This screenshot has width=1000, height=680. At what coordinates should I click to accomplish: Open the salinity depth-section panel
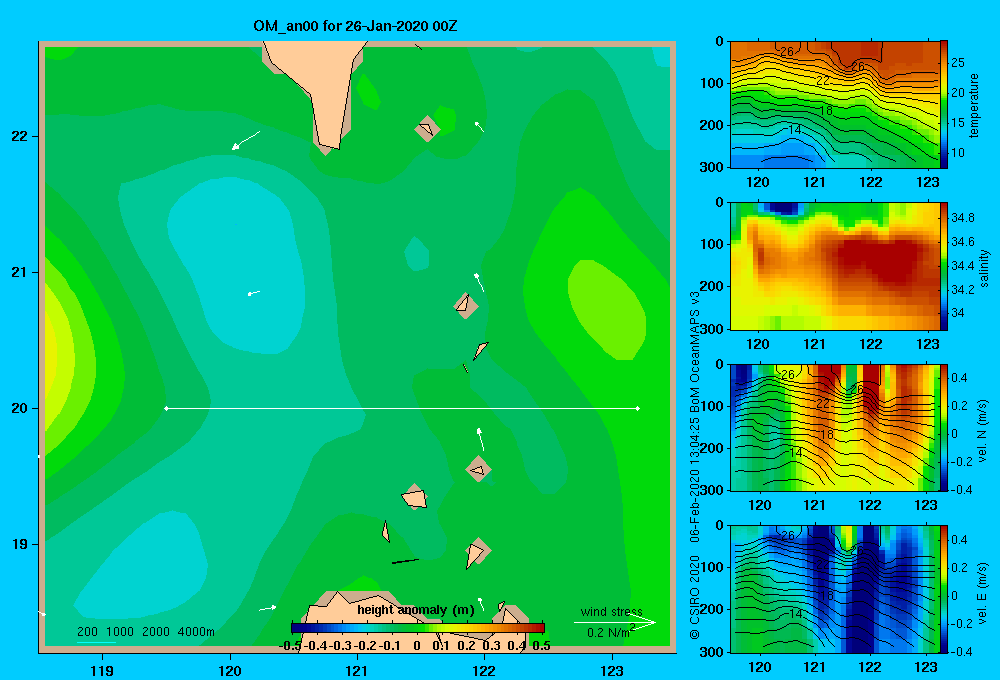click(x=835, y=266)
